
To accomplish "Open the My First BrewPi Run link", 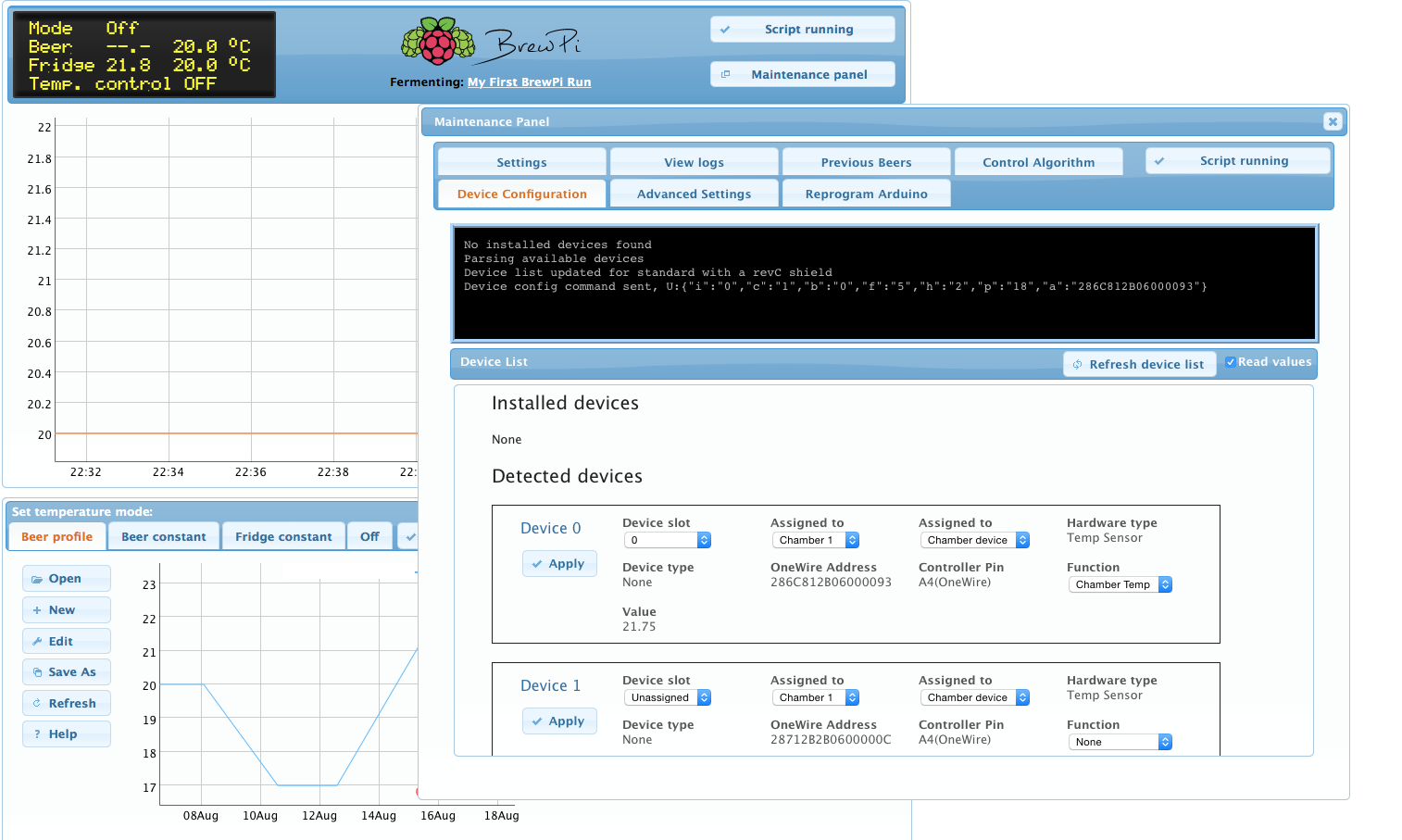I will pos(529,81).
